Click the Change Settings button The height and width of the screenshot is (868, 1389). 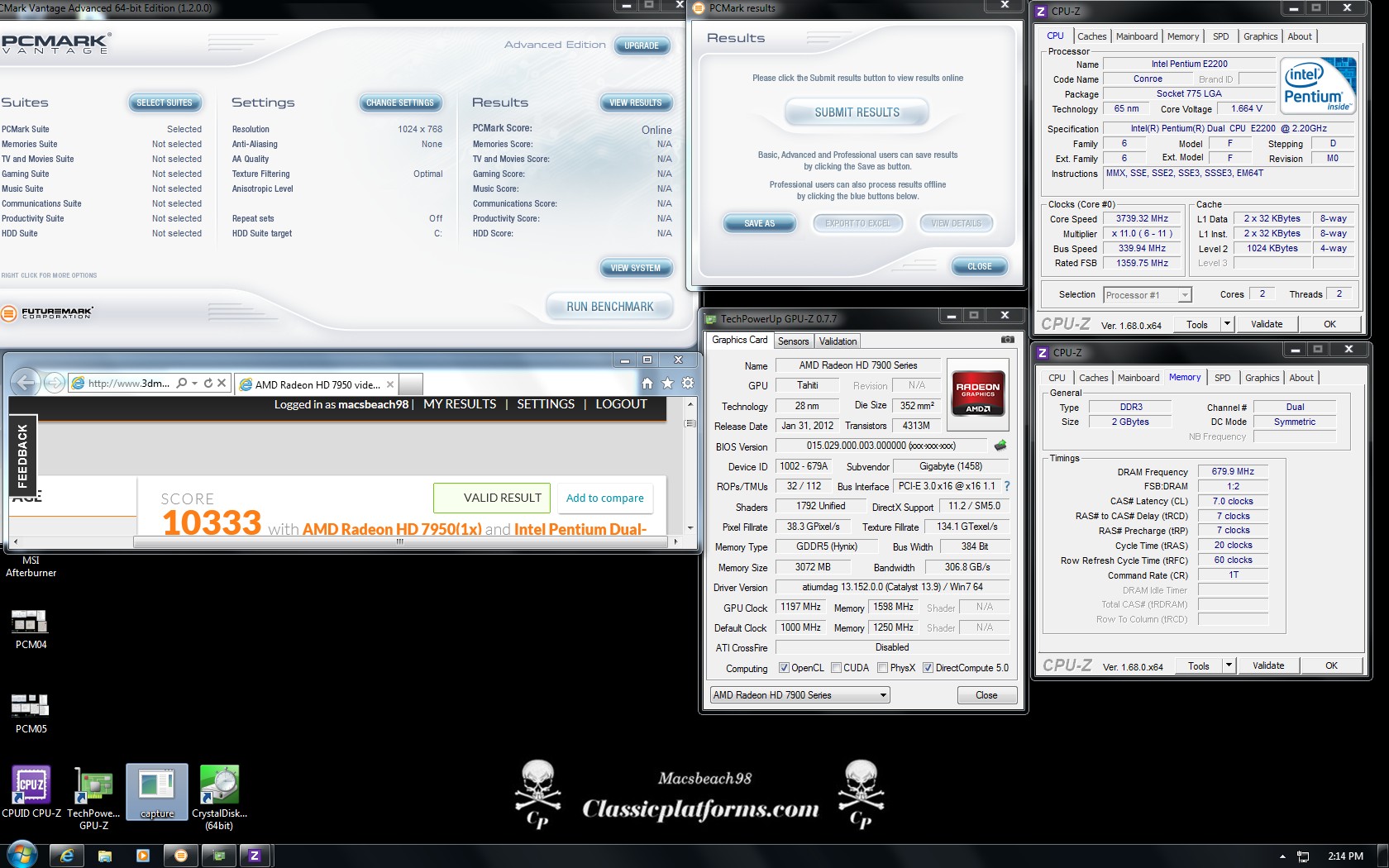pos(400,103)
